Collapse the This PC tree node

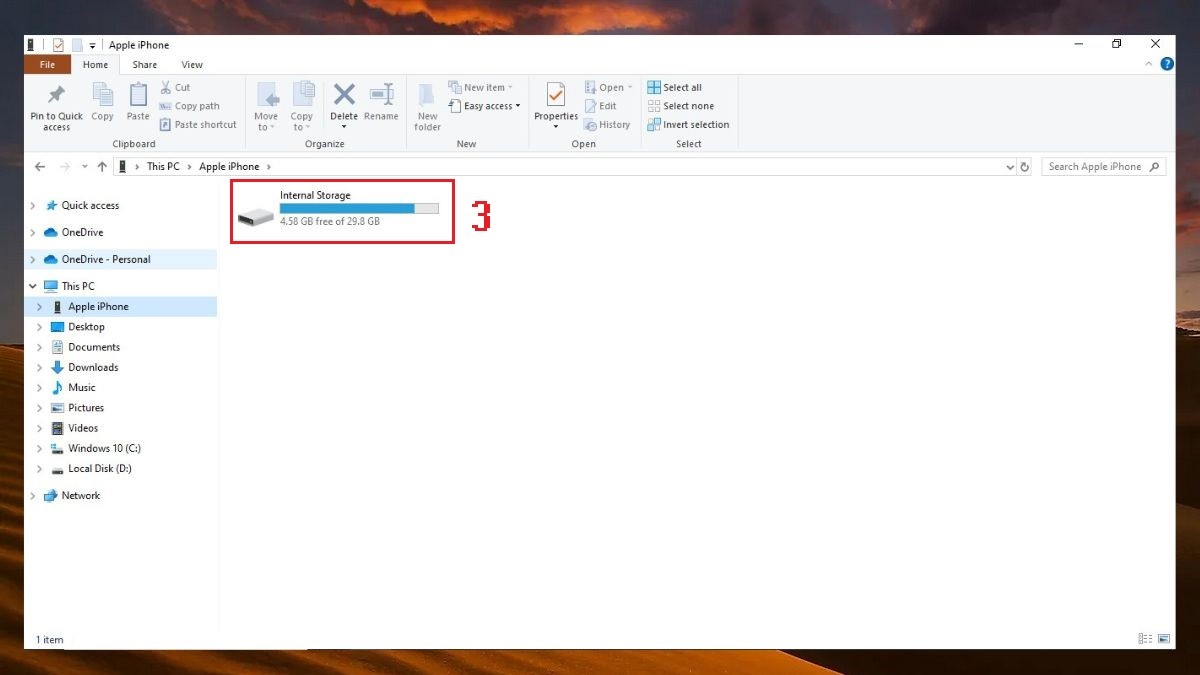33,286
